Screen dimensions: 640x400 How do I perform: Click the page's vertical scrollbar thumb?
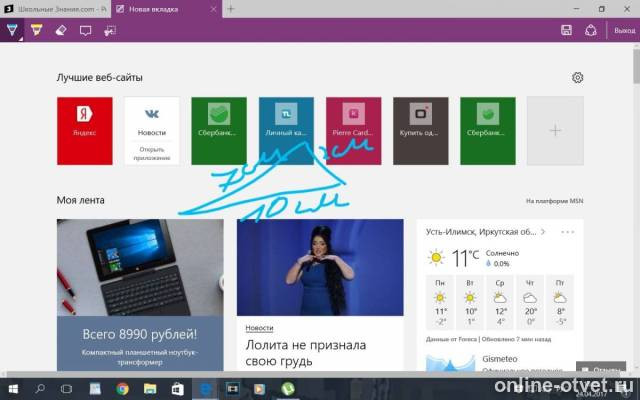636,66
